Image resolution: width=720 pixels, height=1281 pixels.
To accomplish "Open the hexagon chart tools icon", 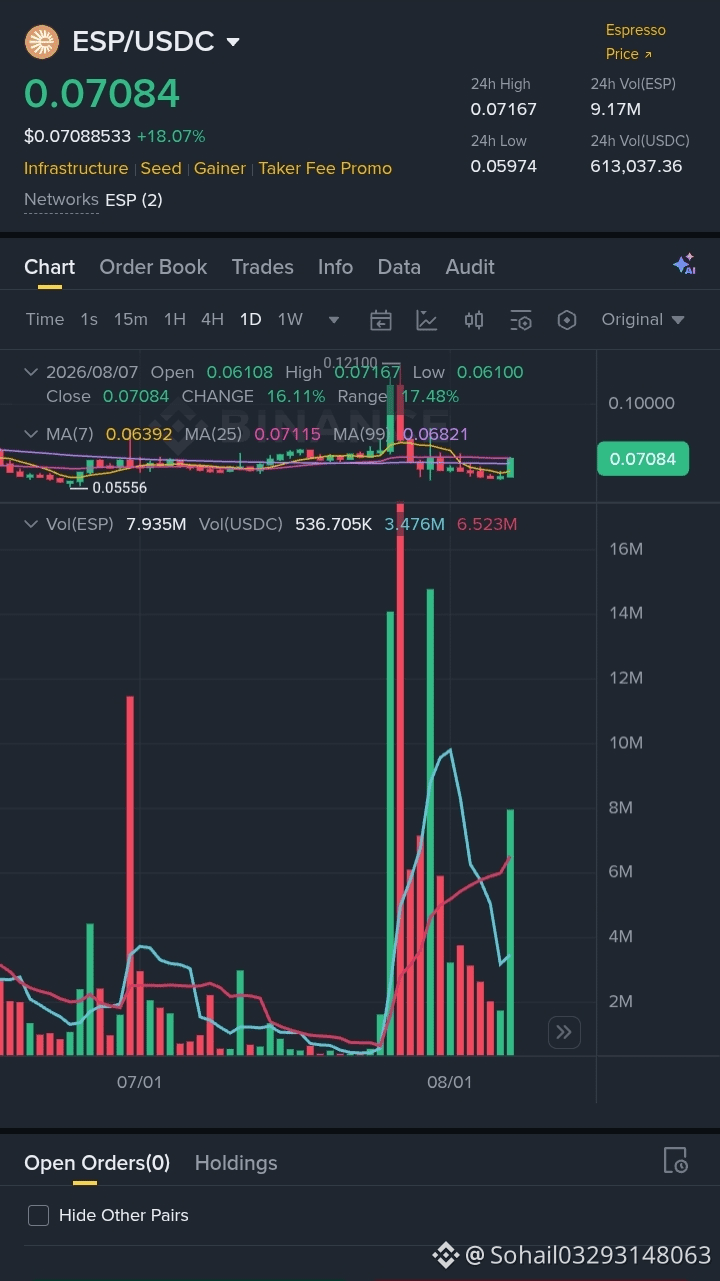I will click(x=567, y=320).
